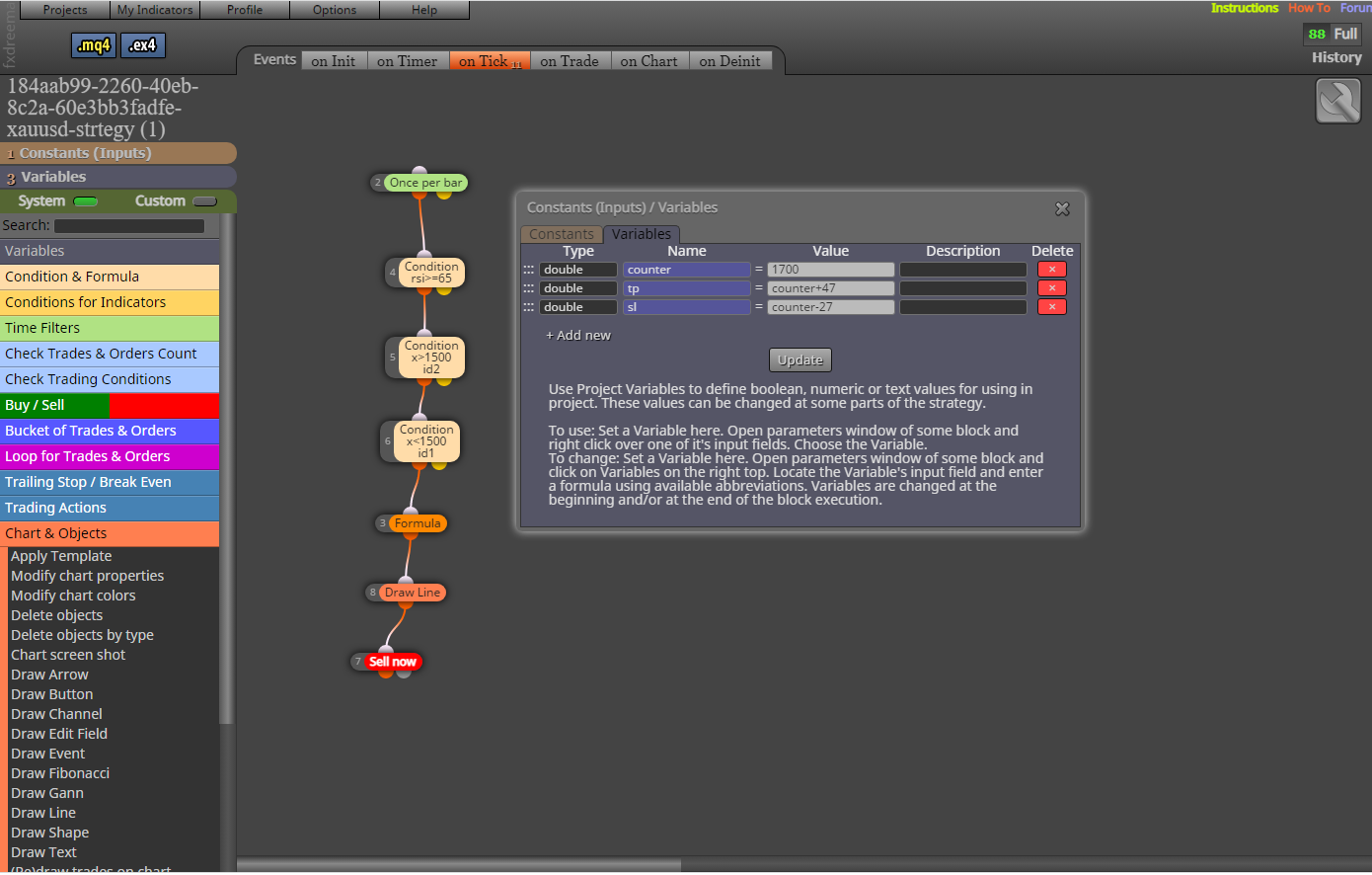Click the drag handle of the counter row

pos(528,270)
